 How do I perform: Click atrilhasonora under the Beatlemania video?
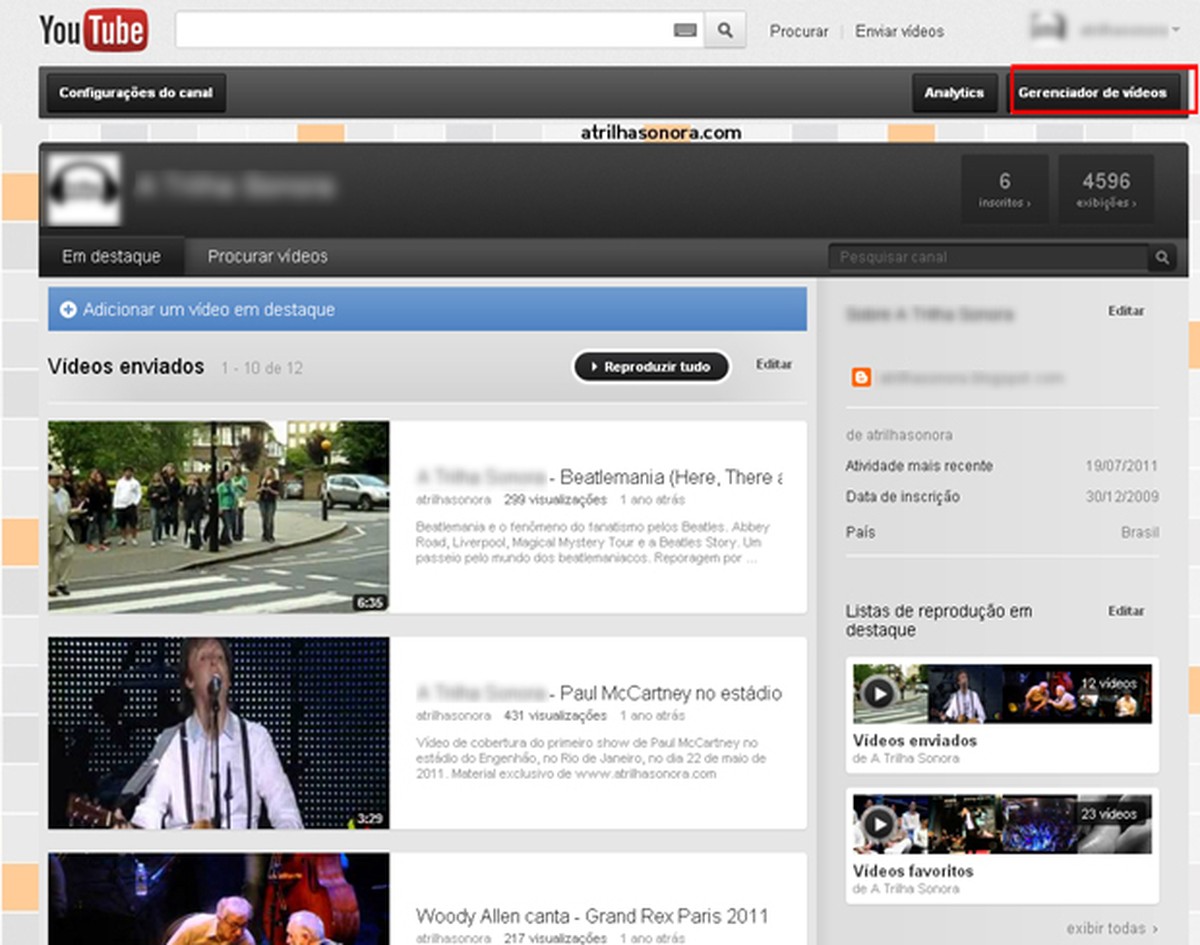click(453, 499)
